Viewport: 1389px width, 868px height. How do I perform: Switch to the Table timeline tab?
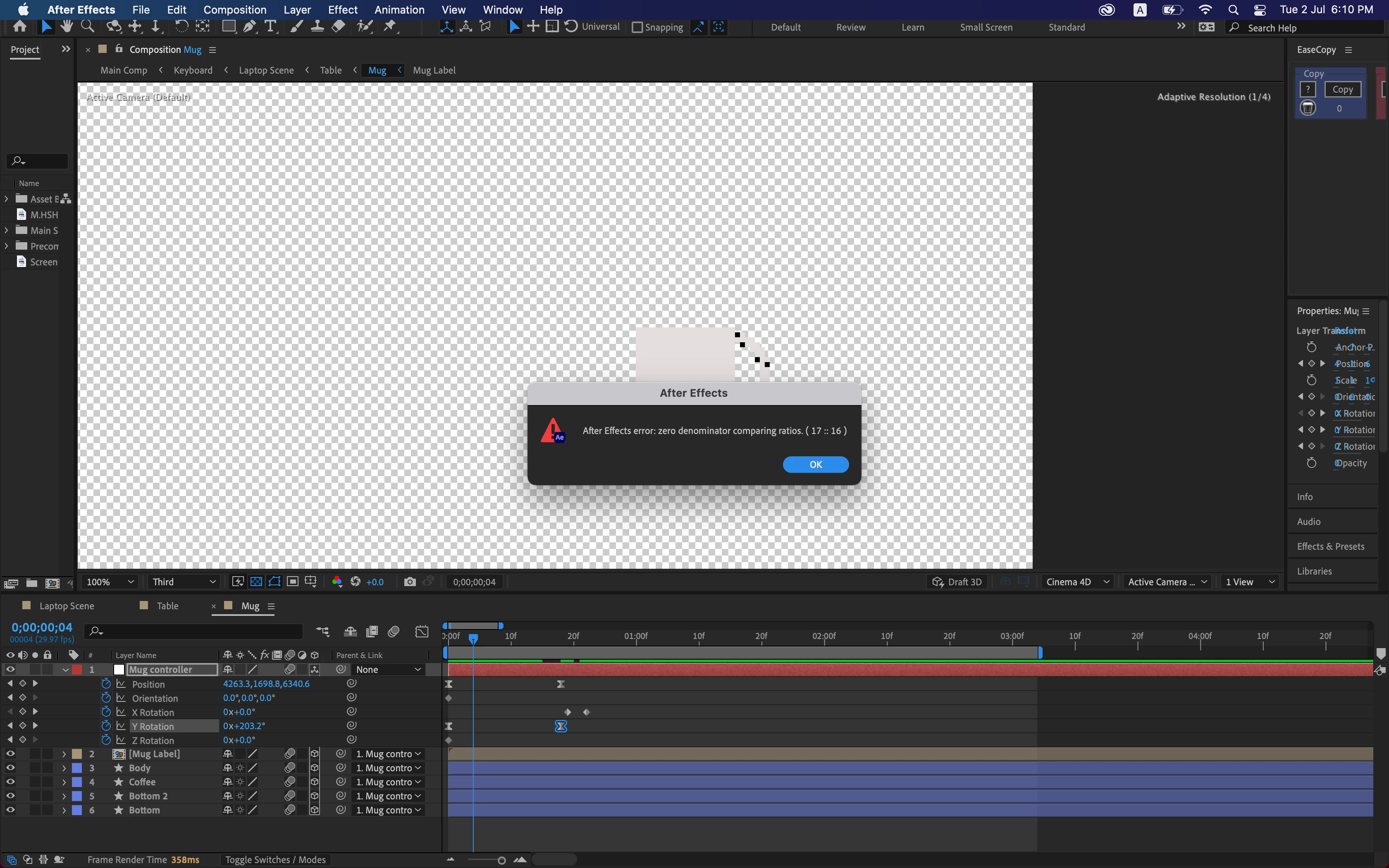pyautogui.click(x=167, y=606)
